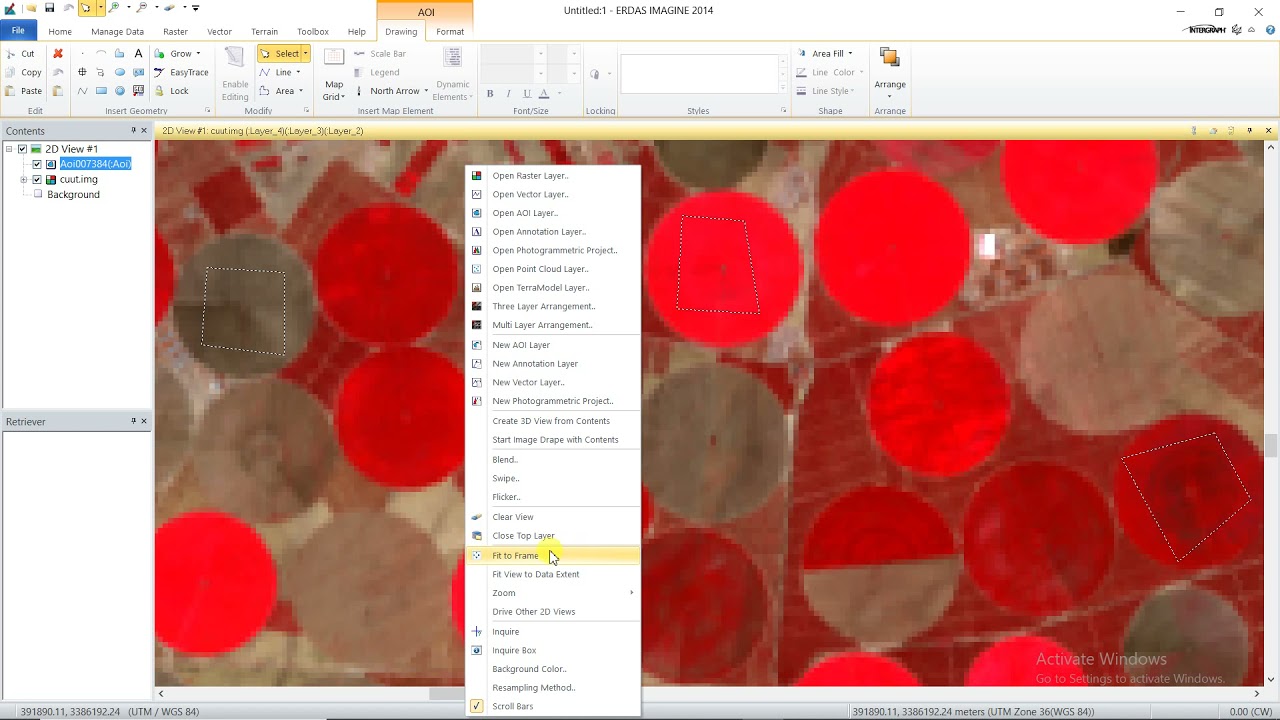
Task: Toggle visibility checkbox for Aoi007384 layer
Action: pos(37,164)
